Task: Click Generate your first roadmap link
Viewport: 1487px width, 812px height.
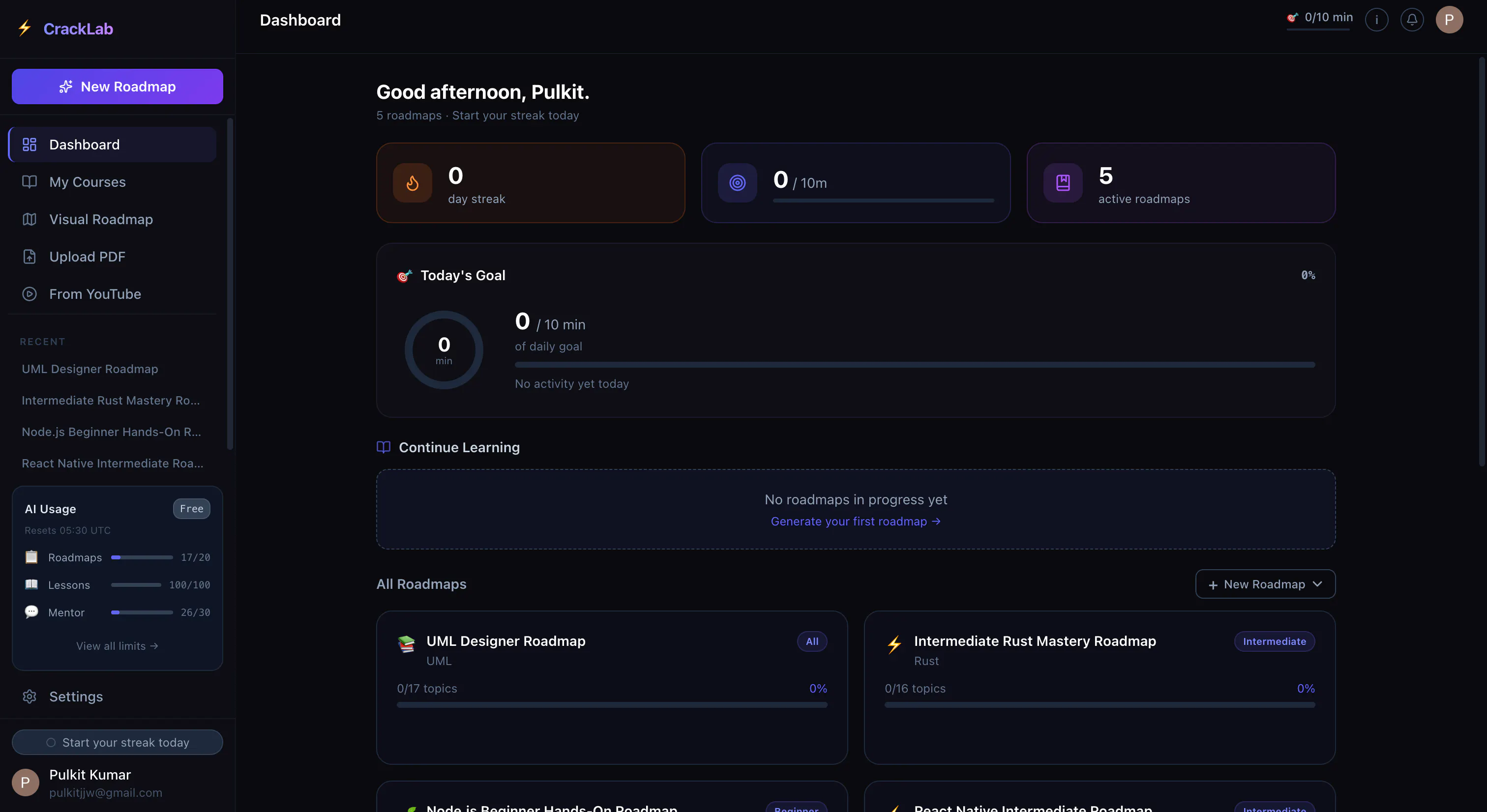Action: (x=856, y=521)
